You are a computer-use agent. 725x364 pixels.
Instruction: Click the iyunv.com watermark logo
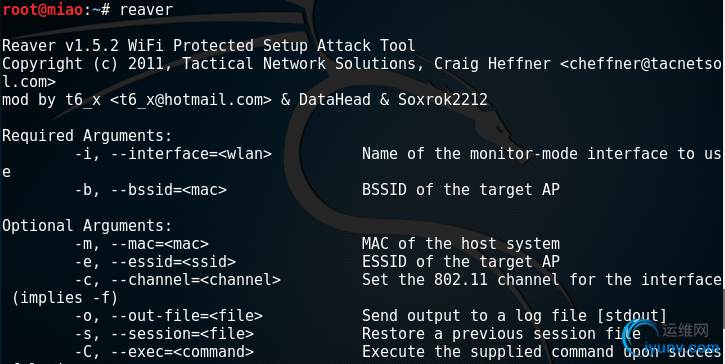pos(672,341)
